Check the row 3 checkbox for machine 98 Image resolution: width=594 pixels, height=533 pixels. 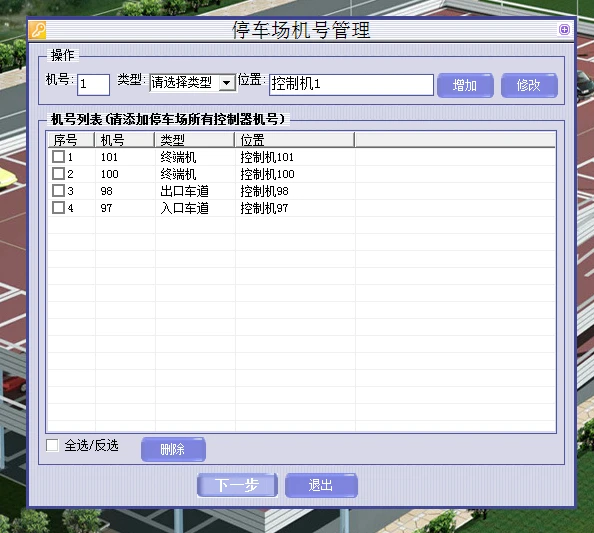coord(58,191)
